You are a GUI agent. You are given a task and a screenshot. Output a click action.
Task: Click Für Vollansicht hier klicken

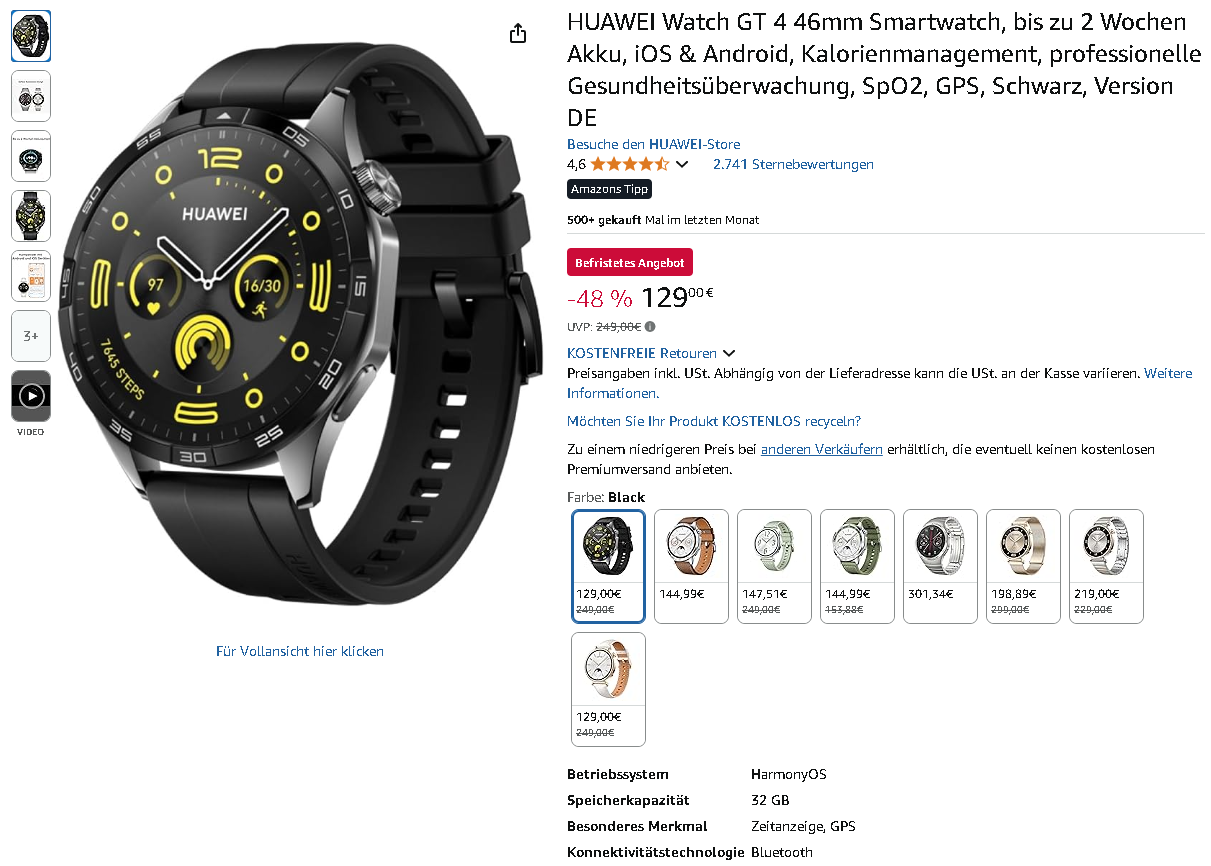(x=300, y=651)
